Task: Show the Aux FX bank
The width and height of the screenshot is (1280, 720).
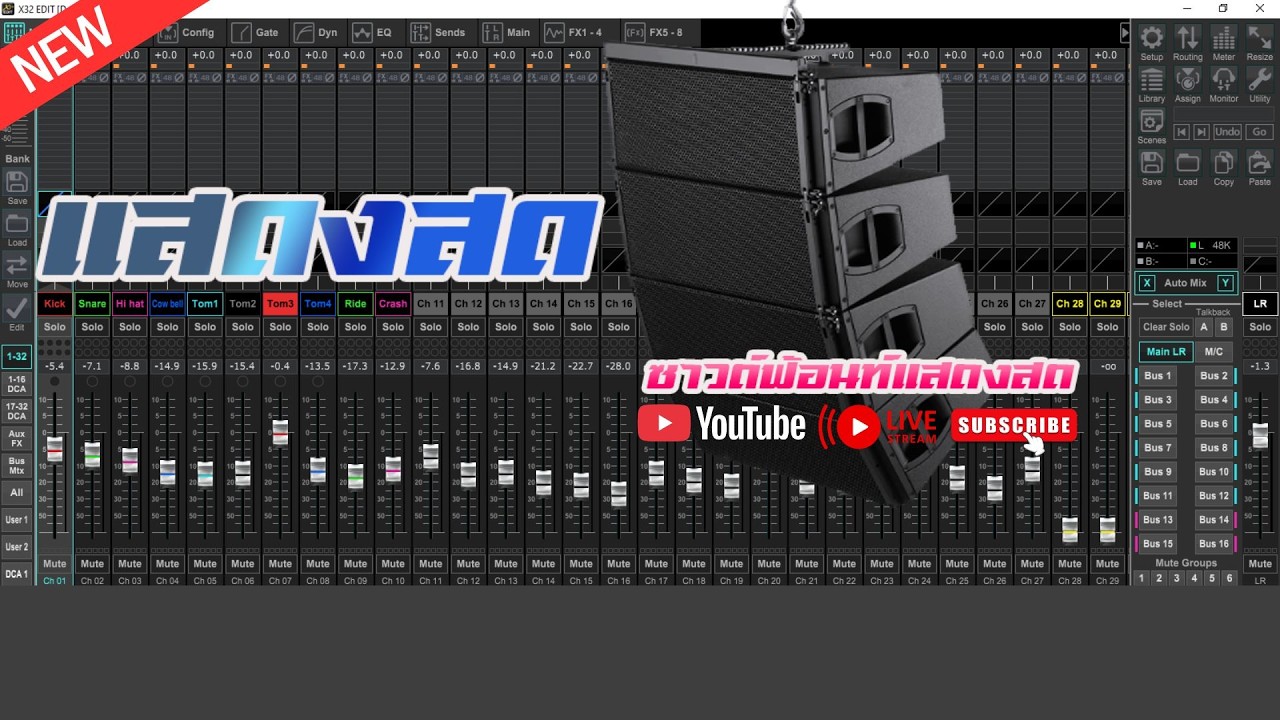Action: point(17,438)
